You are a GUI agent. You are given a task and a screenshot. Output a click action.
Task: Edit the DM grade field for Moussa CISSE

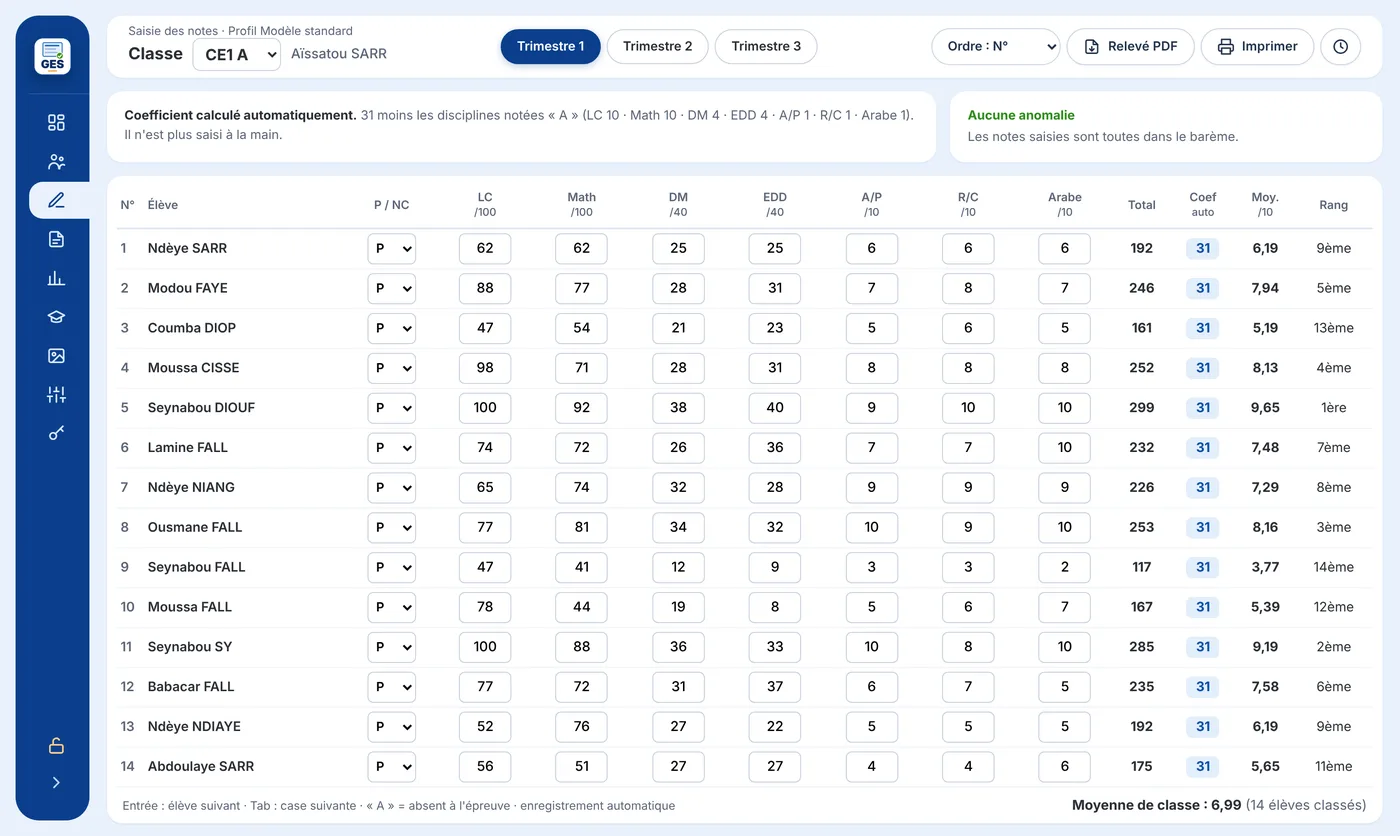pos(678,368)
